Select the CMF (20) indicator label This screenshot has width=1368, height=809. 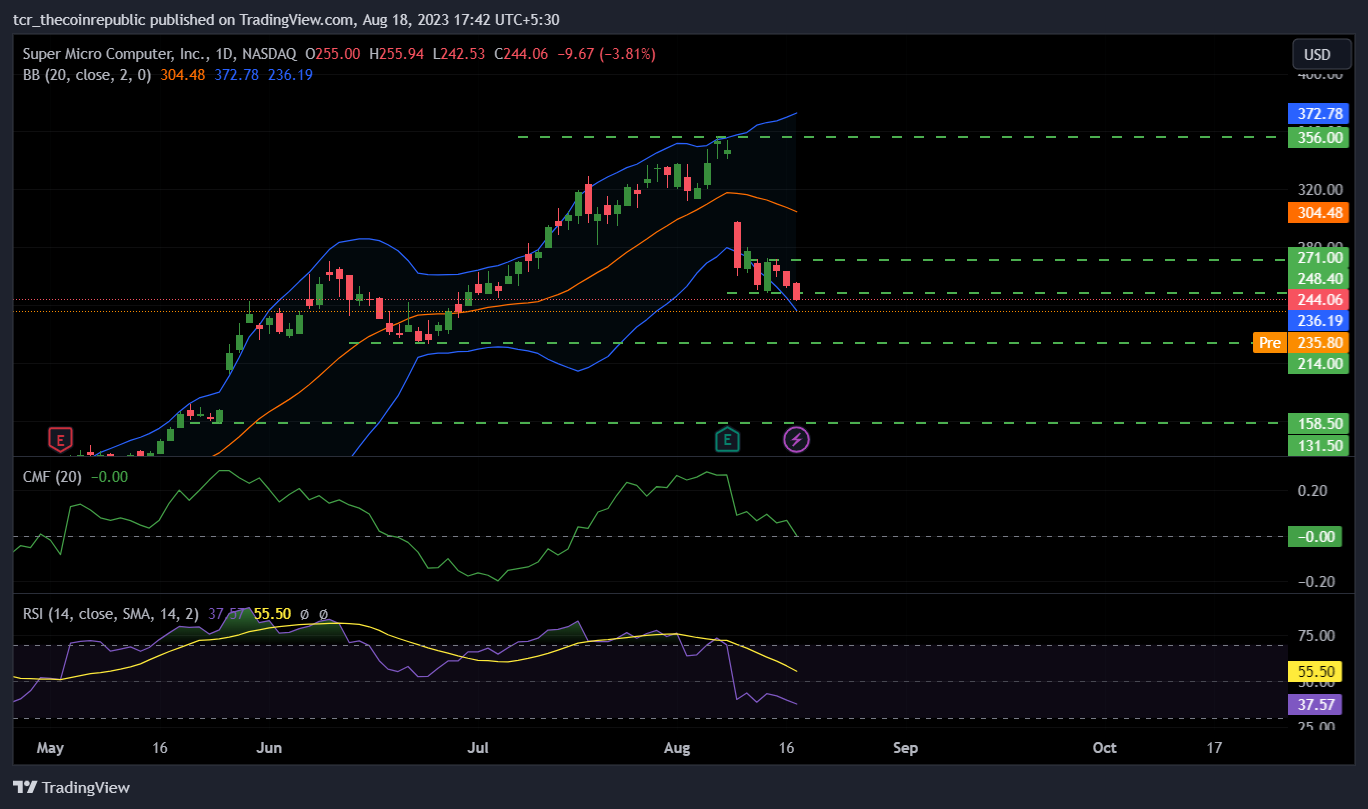pyautogui.click(x=51, y=477)
